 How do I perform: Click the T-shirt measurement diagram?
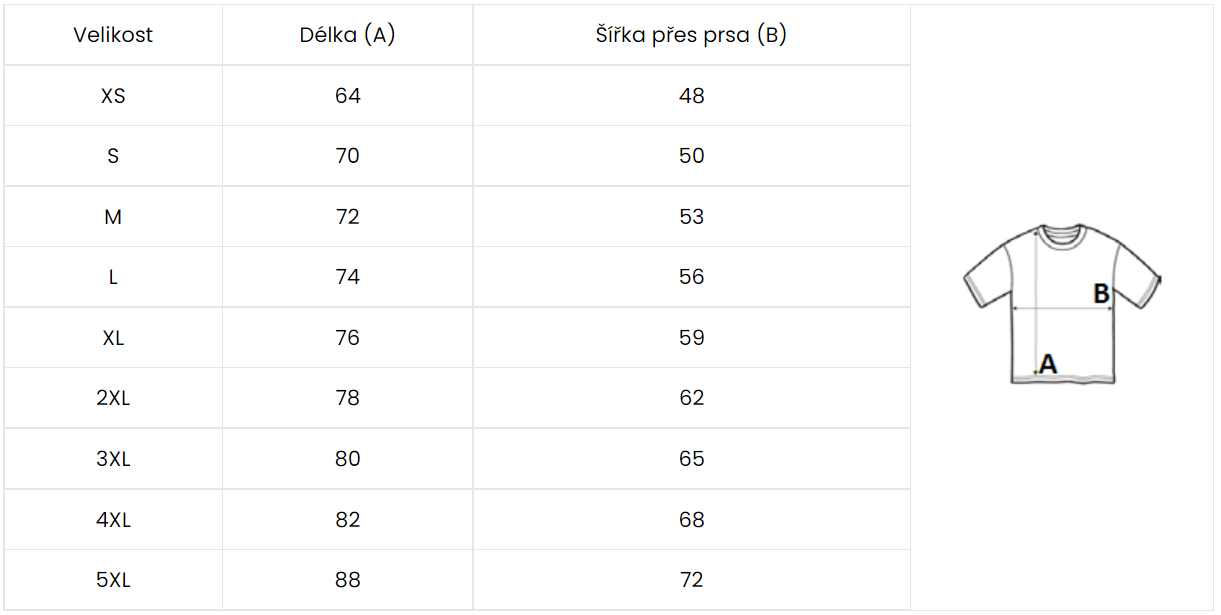pyautogui.click(x=1062, y=304)
